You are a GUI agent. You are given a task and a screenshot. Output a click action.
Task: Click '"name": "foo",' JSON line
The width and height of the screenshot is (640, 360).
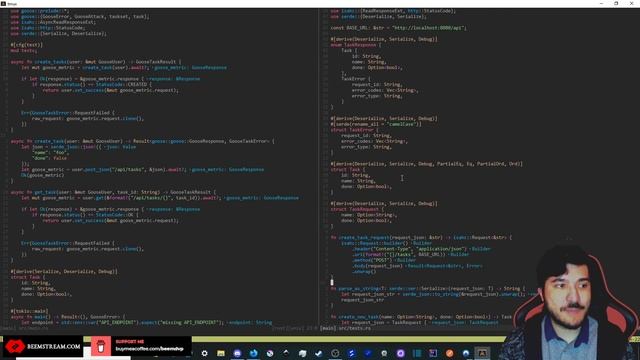click(51, 152)
